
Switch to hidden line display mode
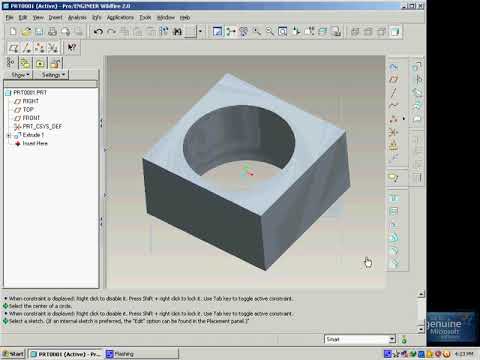click(368, 31)
